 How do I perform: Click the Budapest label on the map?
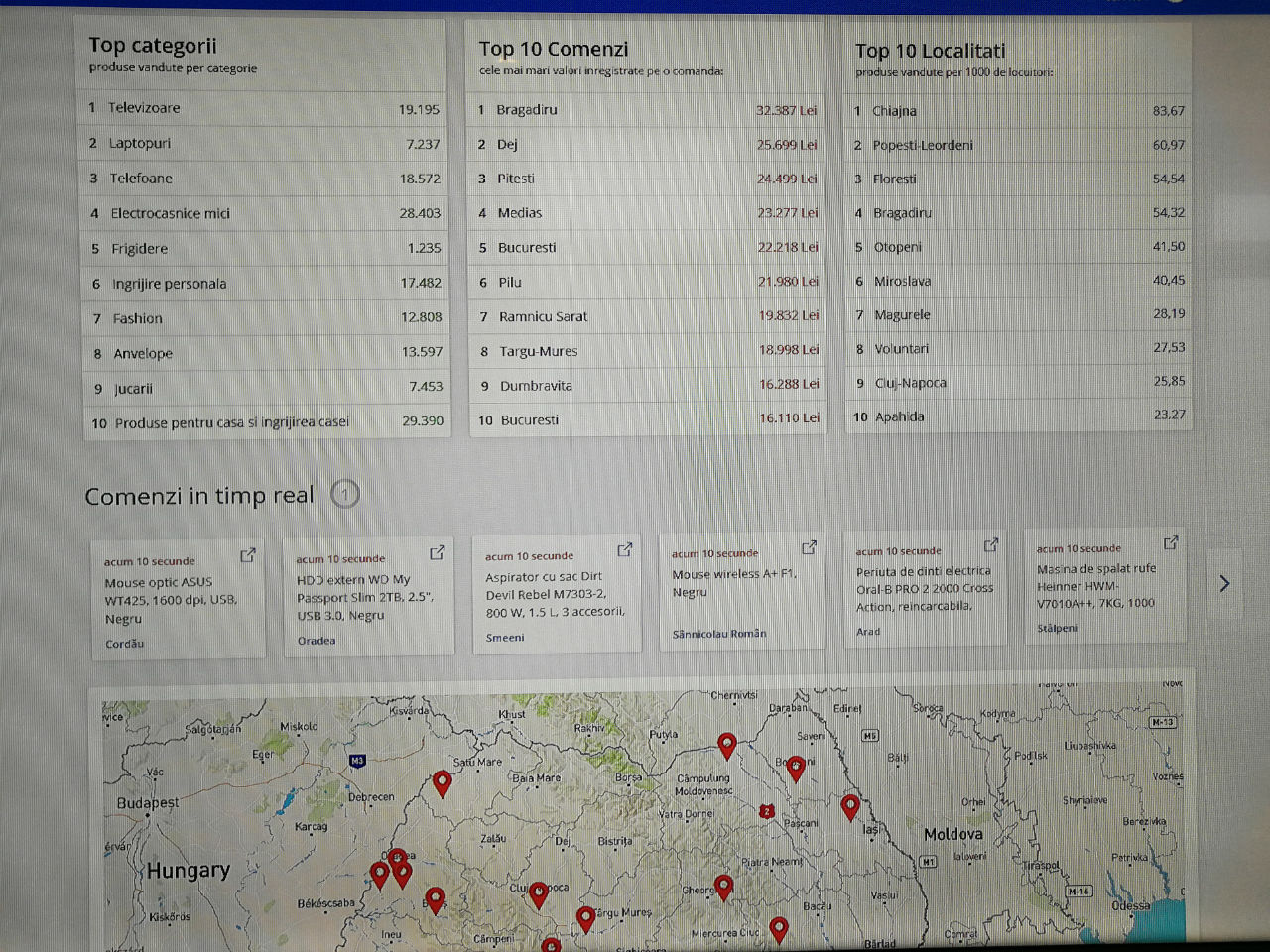[x=148, y=802]
